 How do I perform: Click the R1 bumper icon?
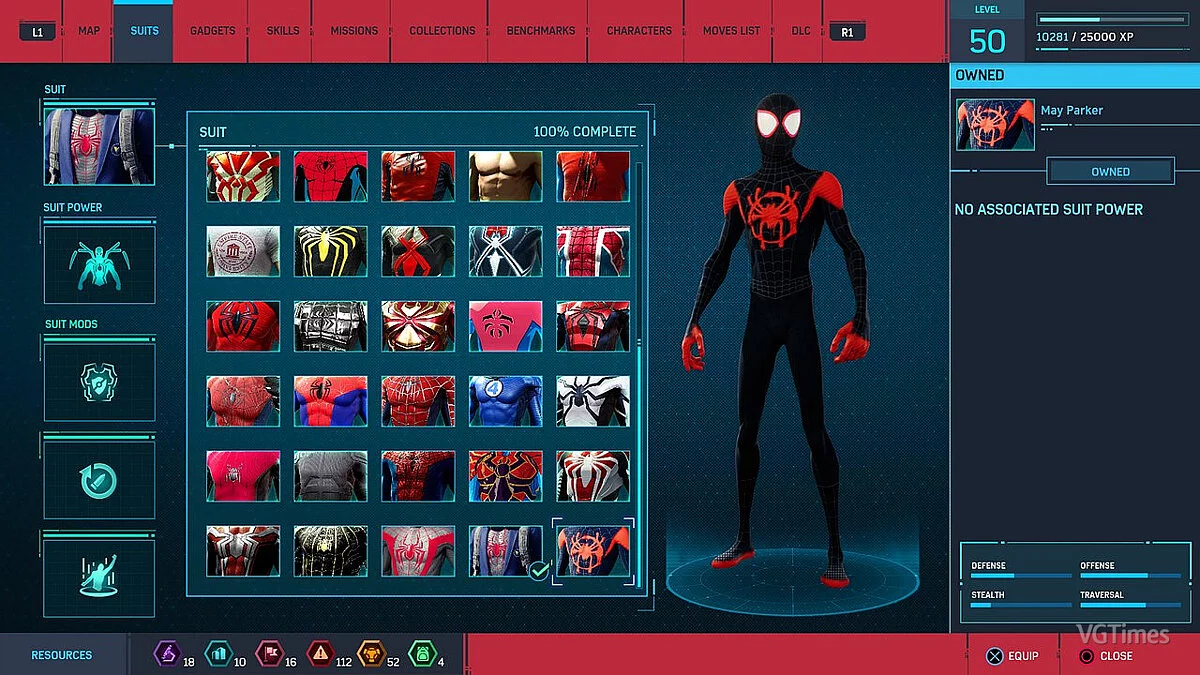point(847,31)
